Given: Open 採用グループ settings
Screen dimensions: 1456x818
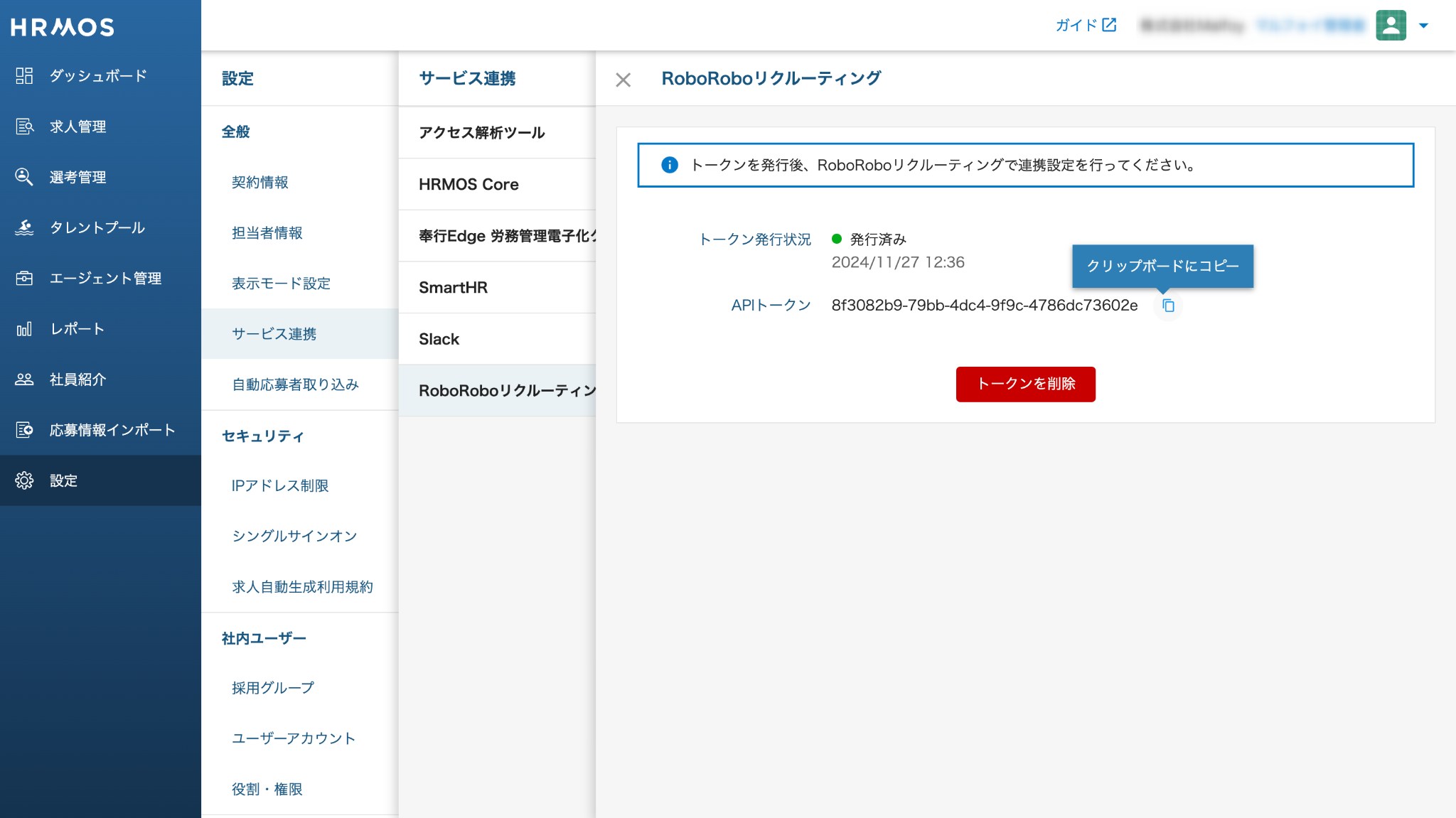Looking at the screenshot, I should pos(299,687).
